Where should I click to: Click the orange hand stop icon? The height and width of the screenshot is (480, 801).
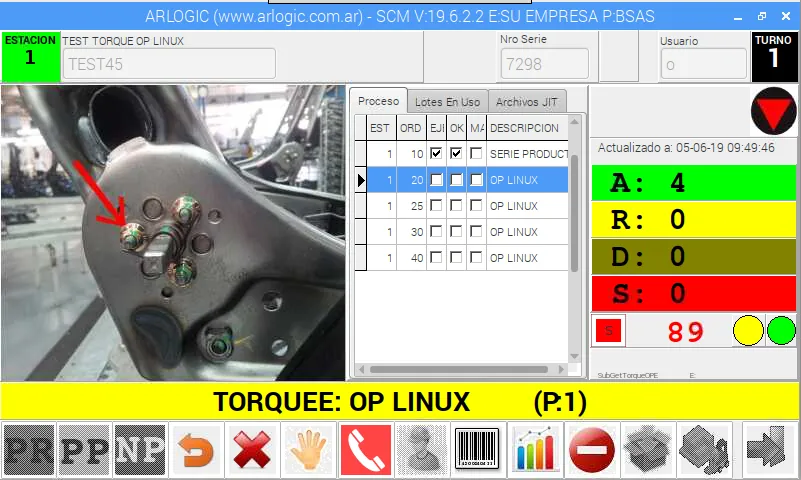pos(309,450)
